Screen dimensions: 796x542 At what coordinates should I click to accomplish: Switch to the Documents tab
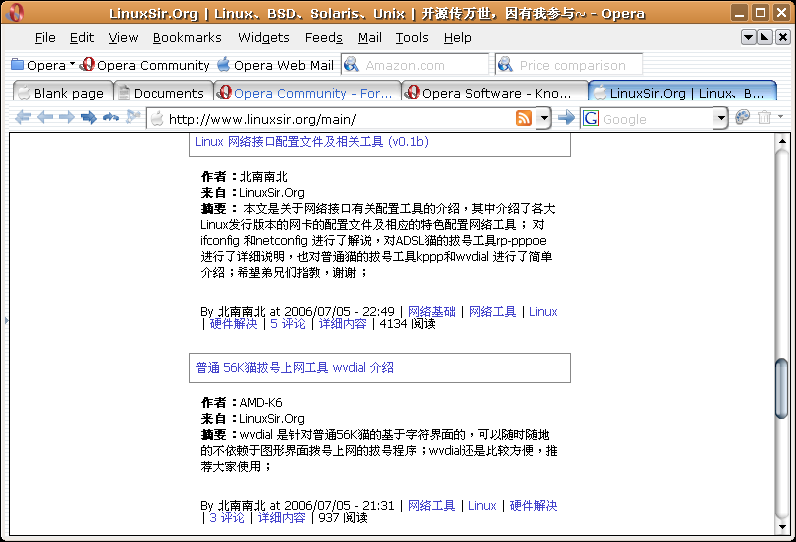coord(162,92)
